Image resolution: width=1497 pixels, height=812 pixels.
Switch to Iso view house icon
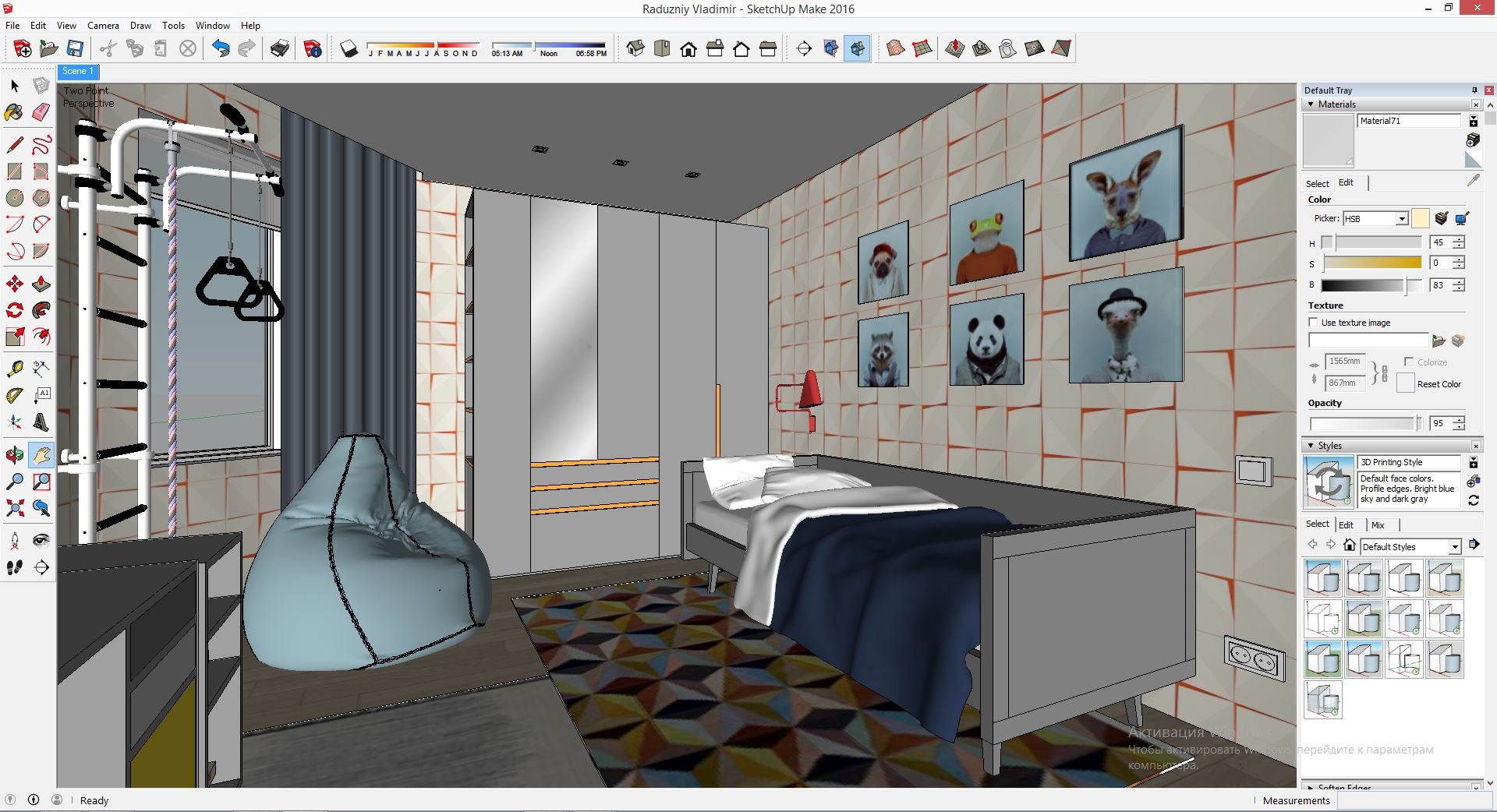tap(635, 49)
